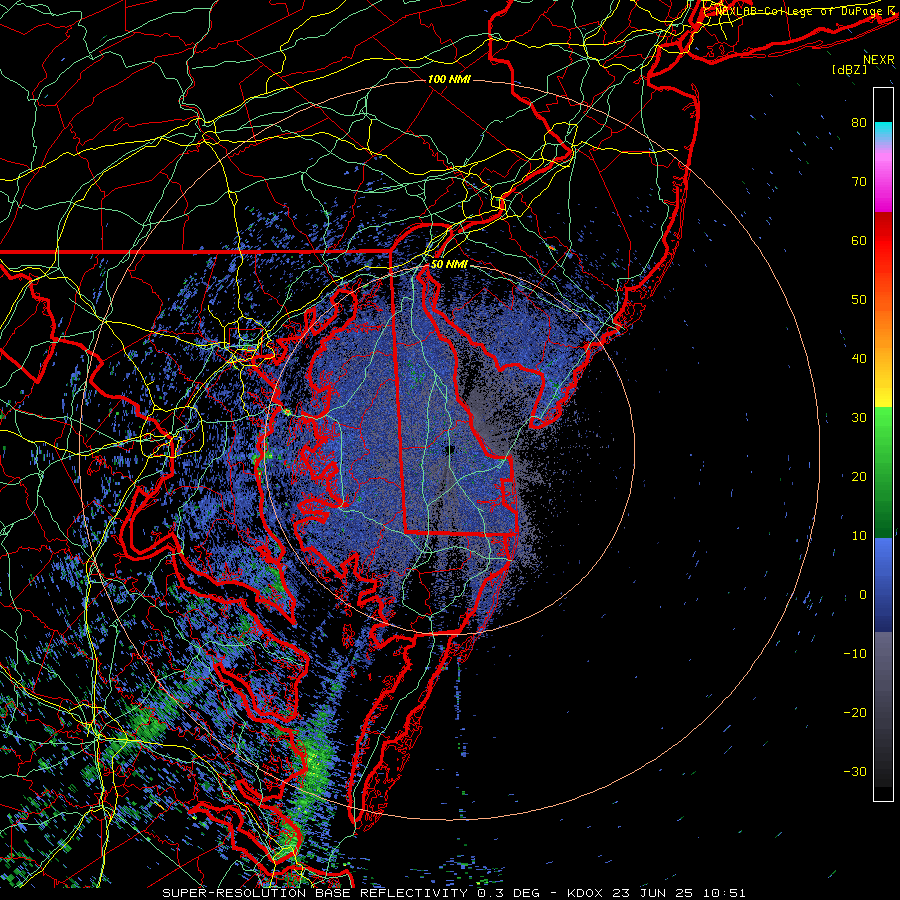Click the -30 value on the dBZ scale

coord(855,771)
